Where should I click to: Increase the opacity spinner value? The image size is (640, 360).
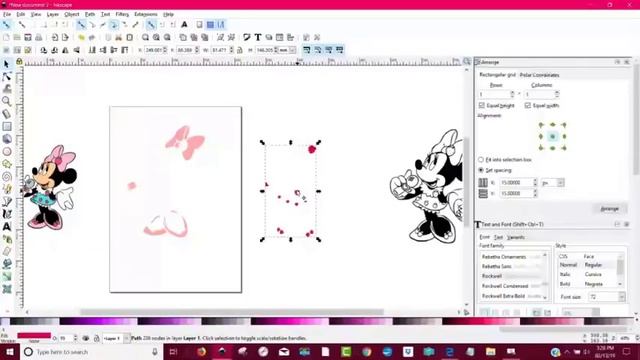pos(76,336)
